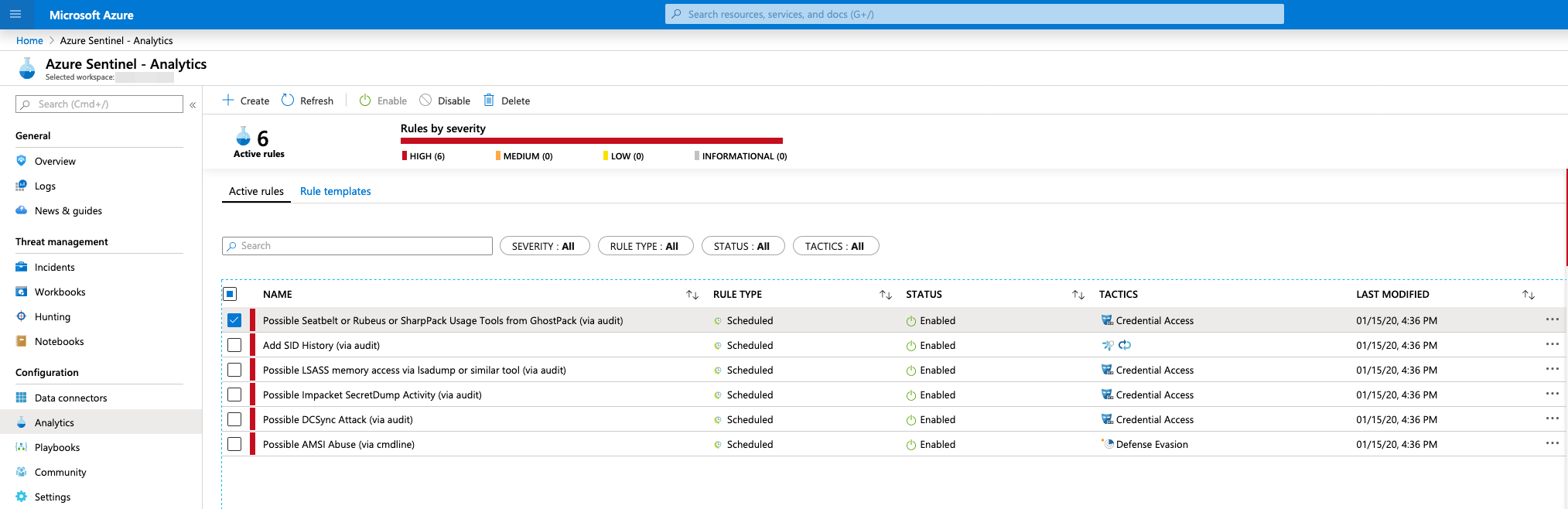Switch to the Rule templates tab

[335, 192]
